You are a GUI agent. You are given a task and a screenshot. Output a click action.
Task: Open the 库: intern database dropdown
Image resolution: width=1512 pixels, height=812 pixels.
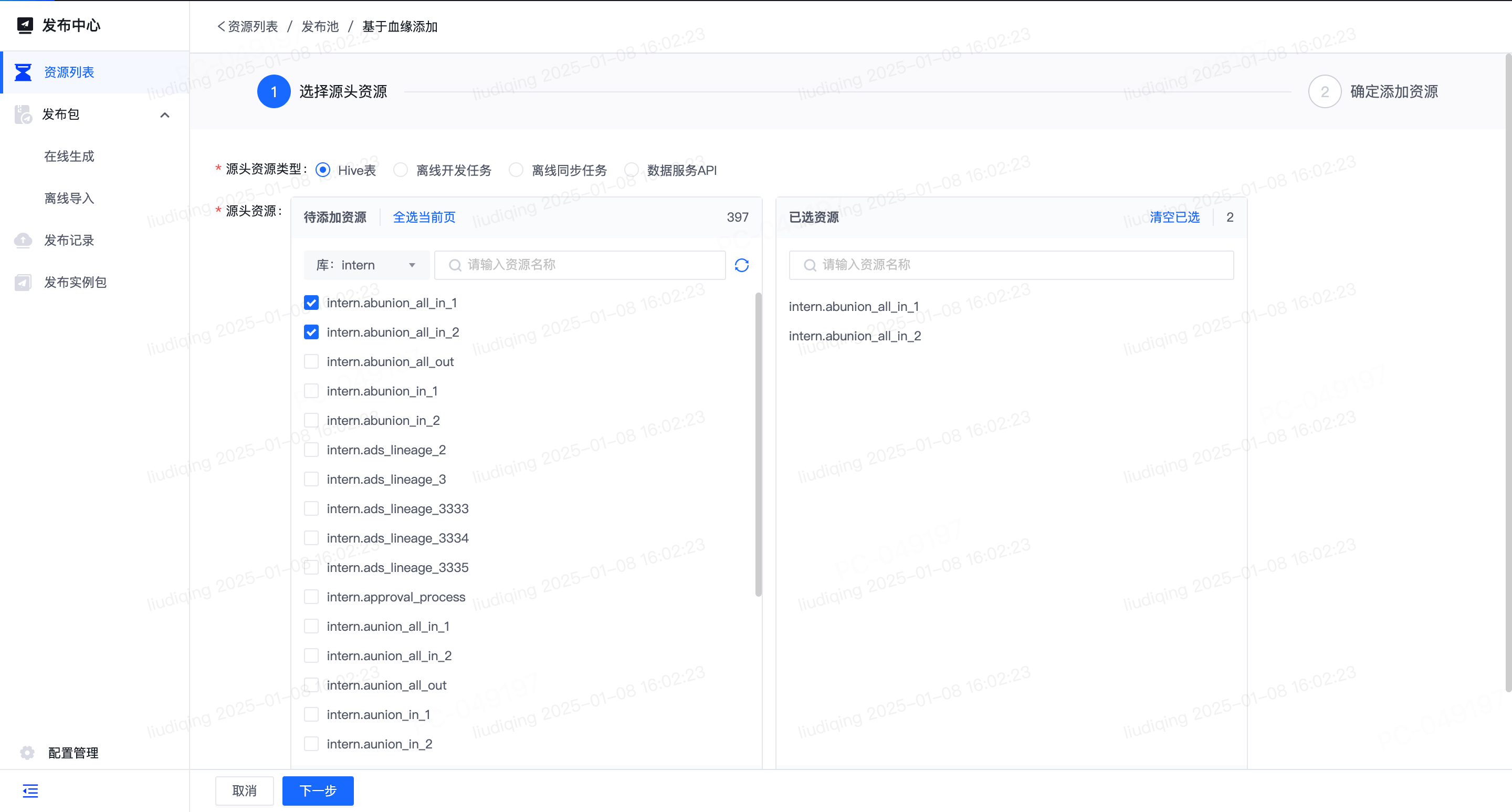point(366,265)
